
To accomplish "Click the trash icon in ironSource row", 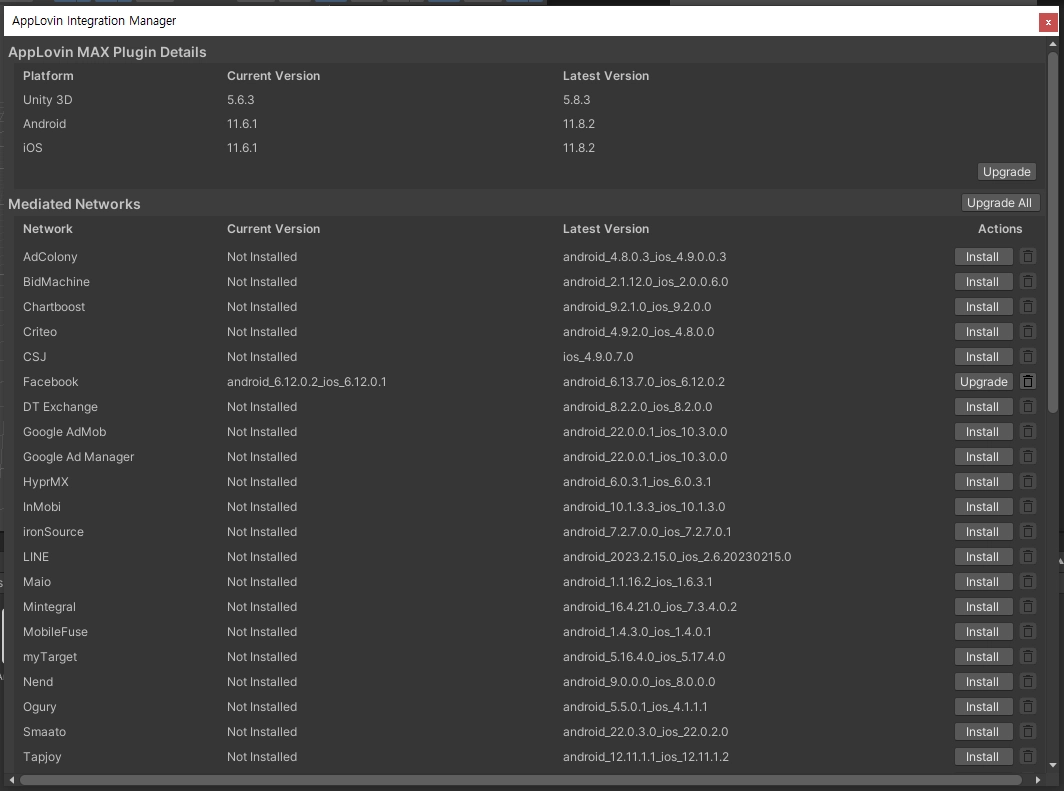I will (1027, 532).
